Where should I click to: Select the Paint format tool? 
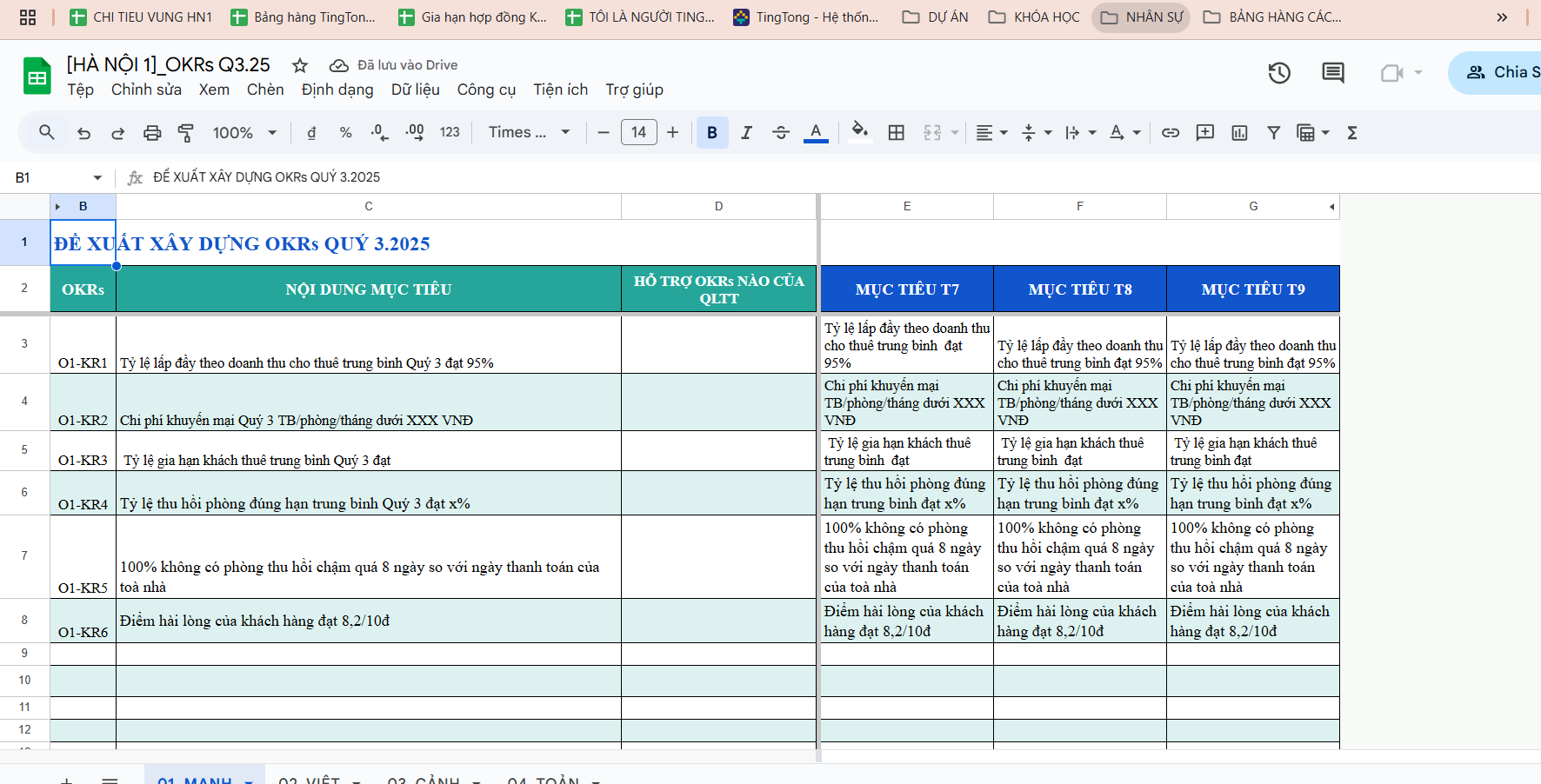(x=186, y=133)
